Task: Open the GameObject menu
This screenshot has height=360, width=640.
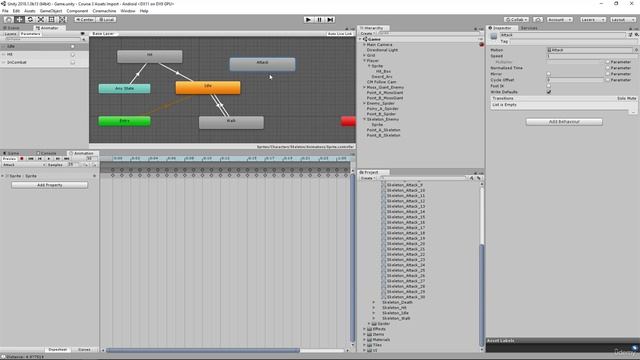Action: pyautogui.click(x=51, y=11)
